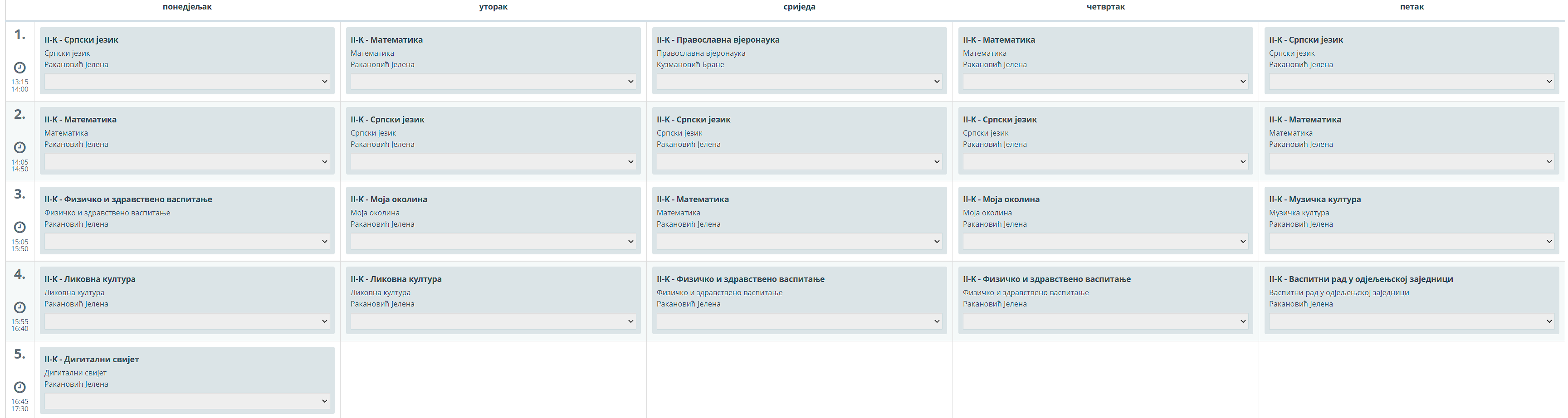This screenshot has height=418, width=1568.
Task: Click II-К - Православна вјеронаука lesson title
Action: click(x=718, y=39)
